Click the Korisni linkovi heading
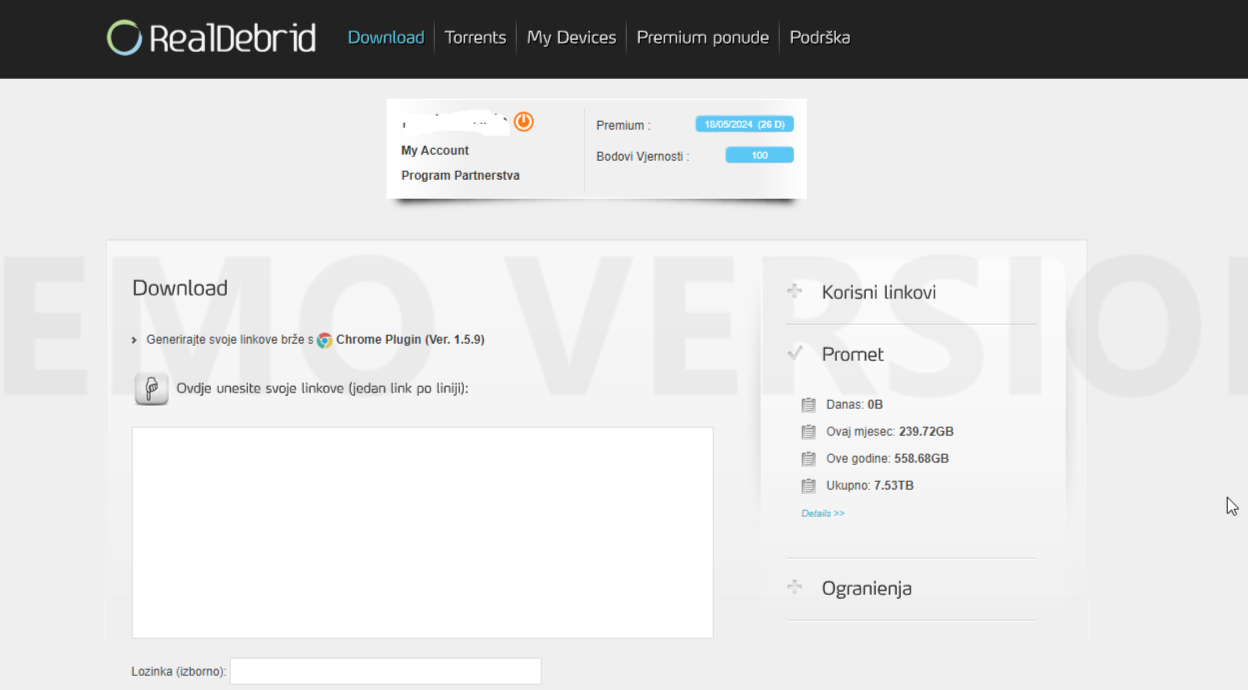This screenshot has height=690, width=1248. 879,293
